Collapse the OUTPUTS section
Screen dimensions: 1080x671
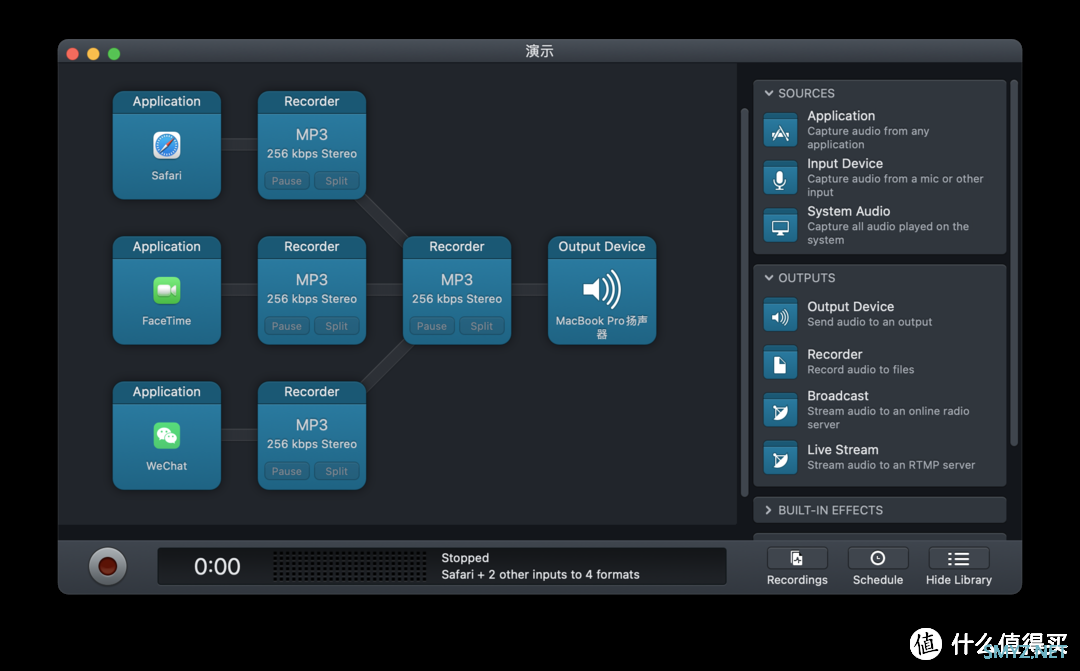pyautogui.click(x=769, y=278)
